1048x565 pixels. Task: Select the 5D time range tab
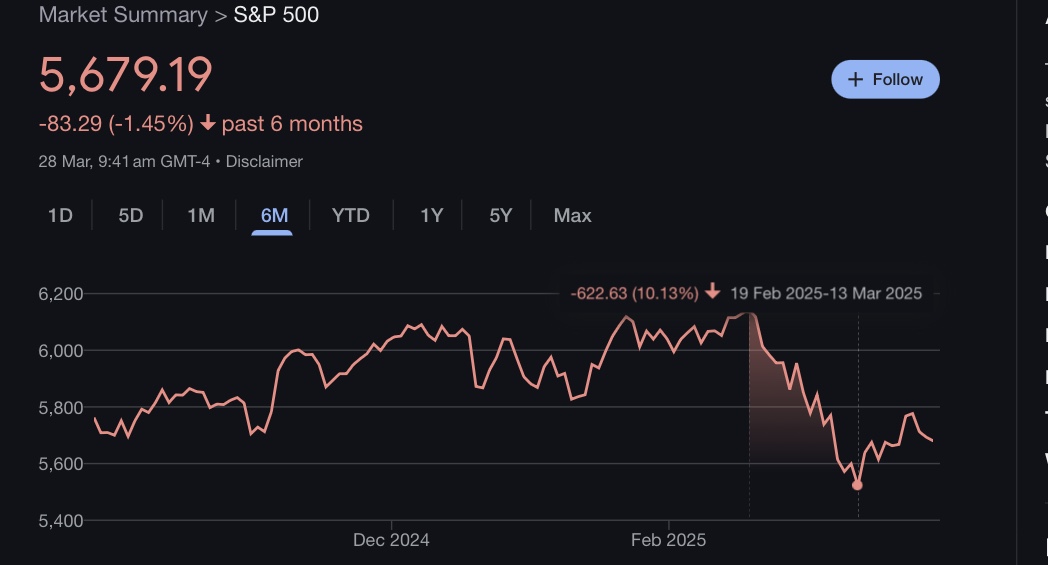click(x=131, y=215)
